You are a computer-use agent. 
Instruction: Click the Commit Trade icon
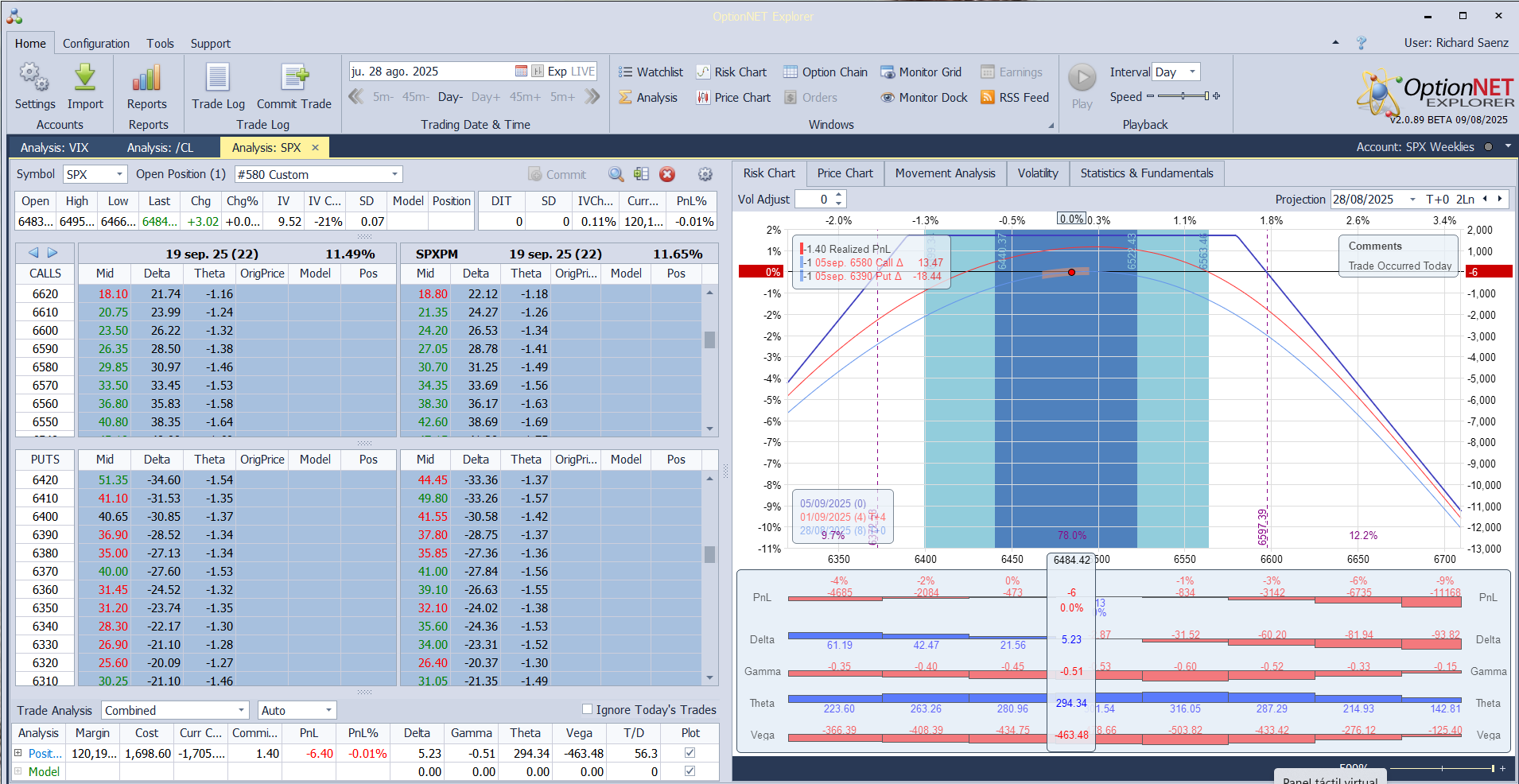tap(293, 79)
